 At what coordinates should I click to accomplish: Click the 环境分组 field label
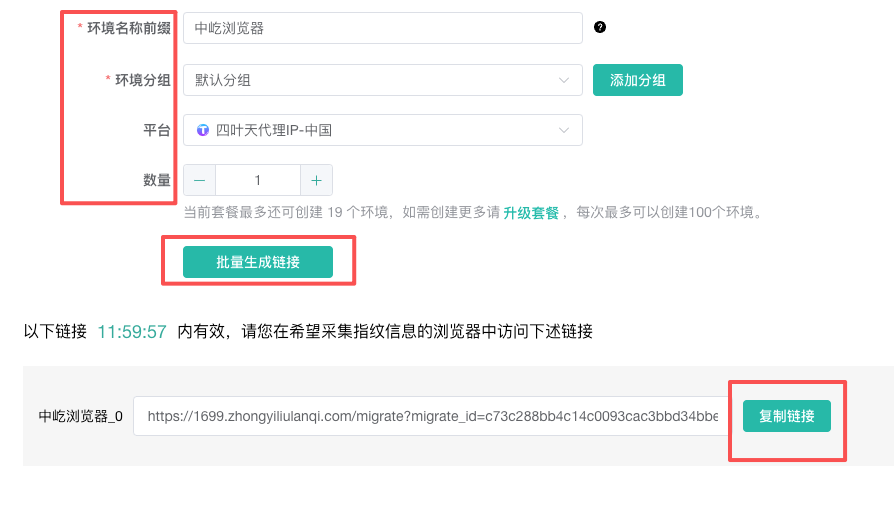click(x=142, y=80)
